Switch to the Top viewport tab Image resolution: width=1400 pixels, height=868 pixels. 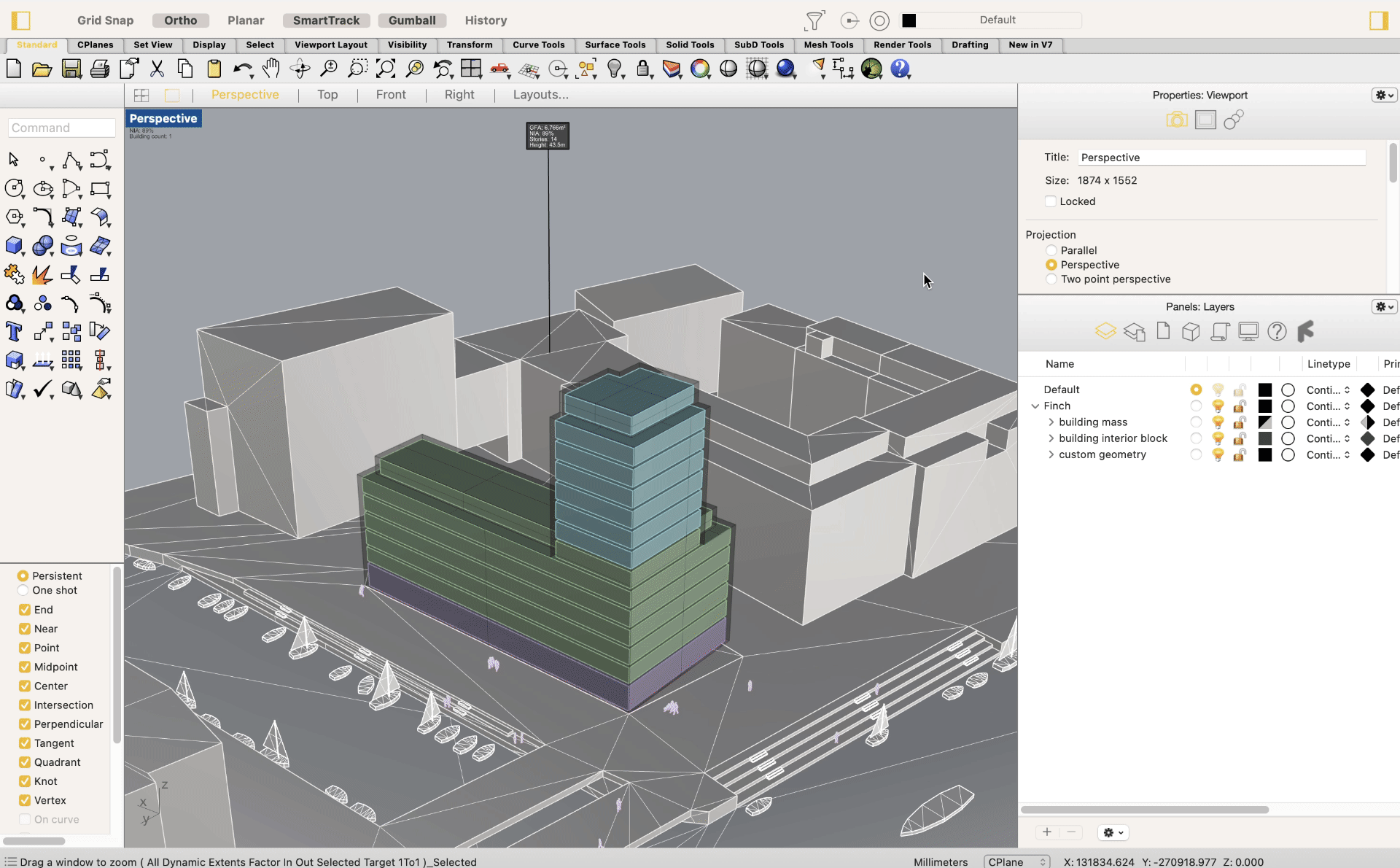point(327,95)
